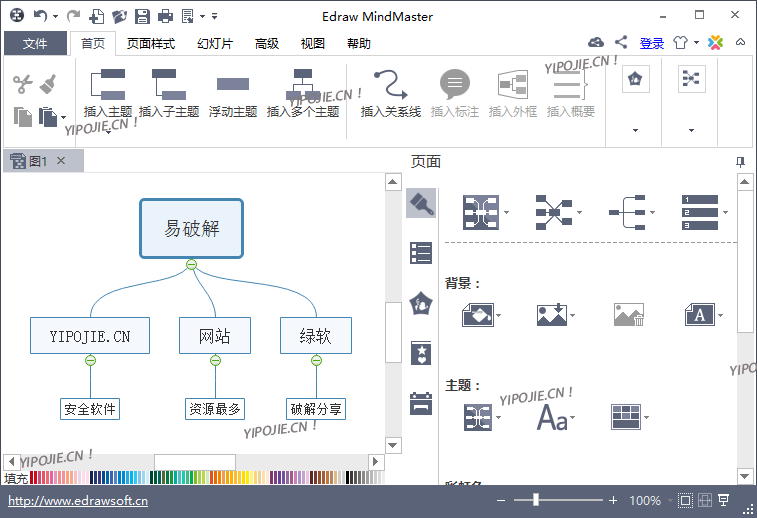757x518 pixels.
Task: Open the 文件 menu
Action: [35, 44]
